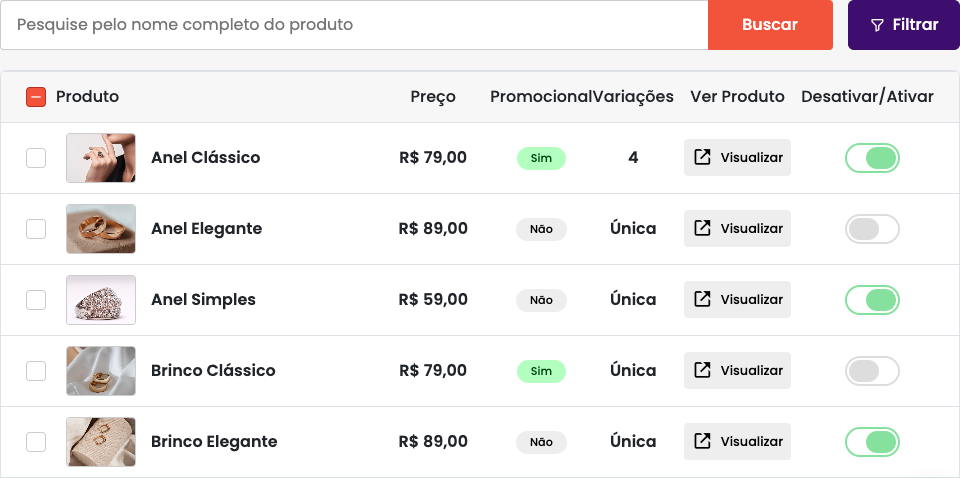Tick the Brinco Elegante row checkbox
Viewport: 960px width, 478px height.
(36, 442)
